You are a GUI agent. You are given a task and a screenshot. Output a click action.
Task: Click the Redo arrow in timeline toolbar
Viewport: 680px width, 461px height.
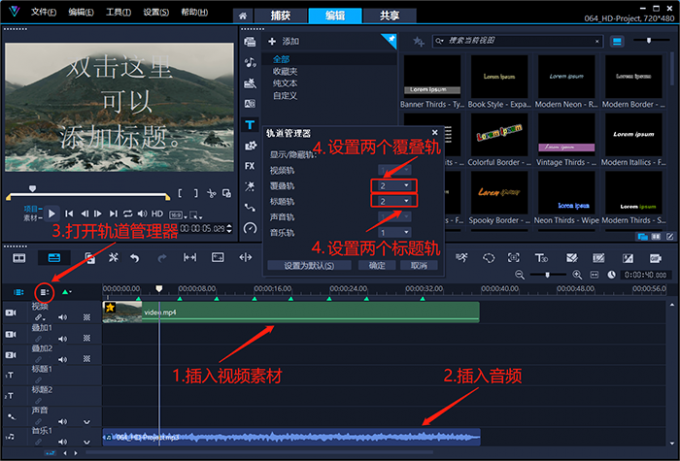point(162,258)
